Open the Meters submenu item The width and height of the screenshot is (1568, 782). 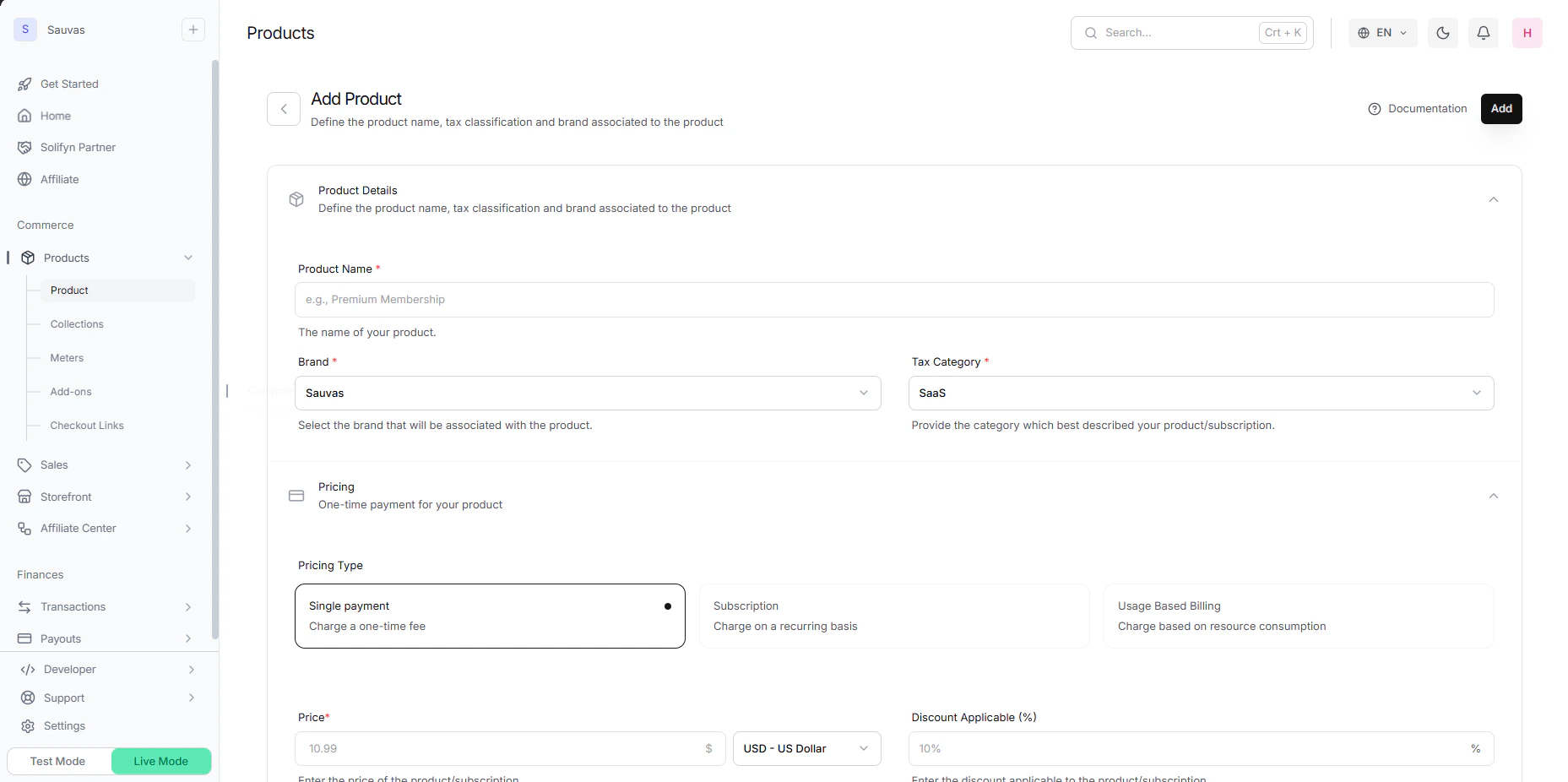click(67, 358)
